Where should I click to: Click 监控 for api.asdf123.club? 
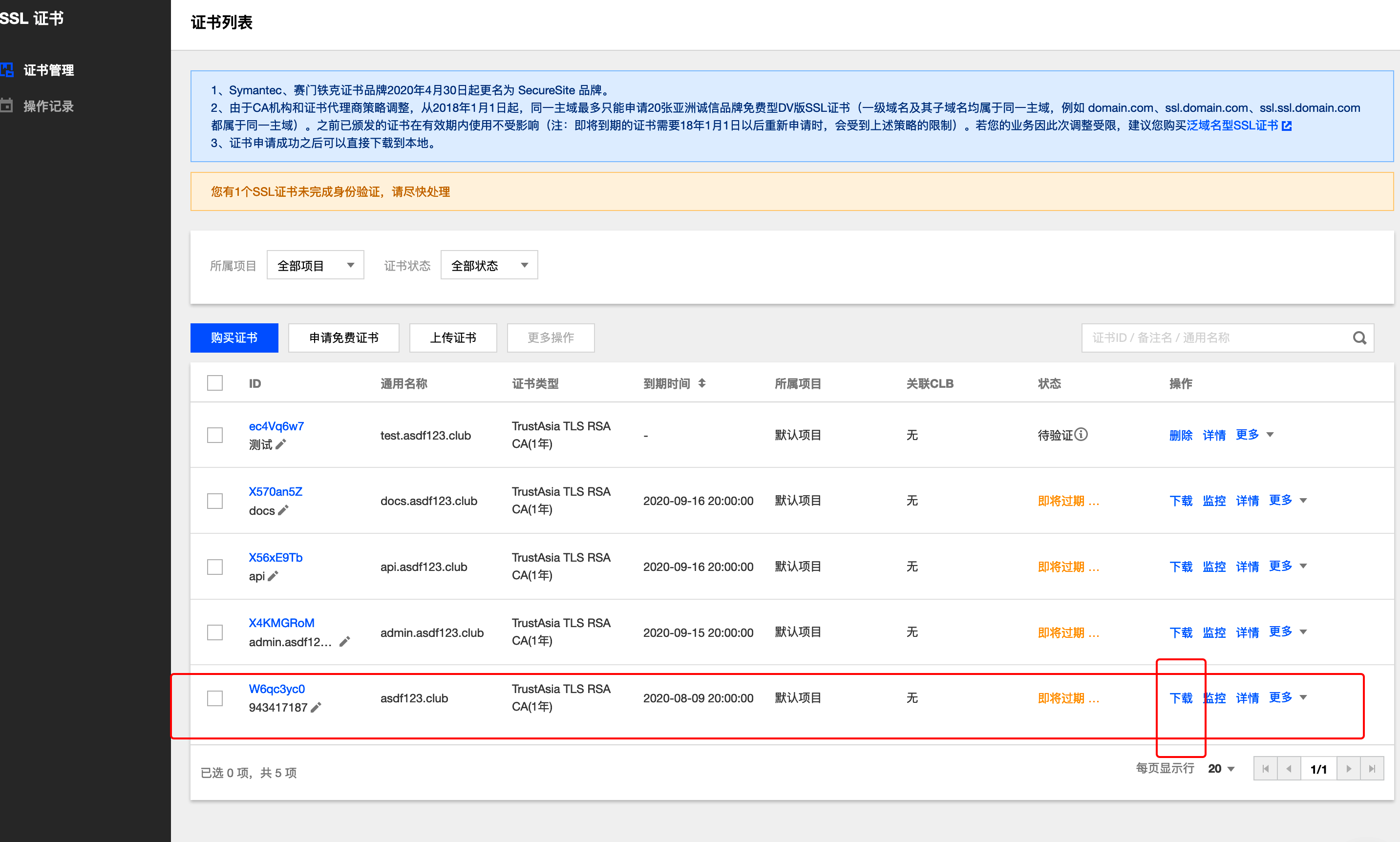1214,567
